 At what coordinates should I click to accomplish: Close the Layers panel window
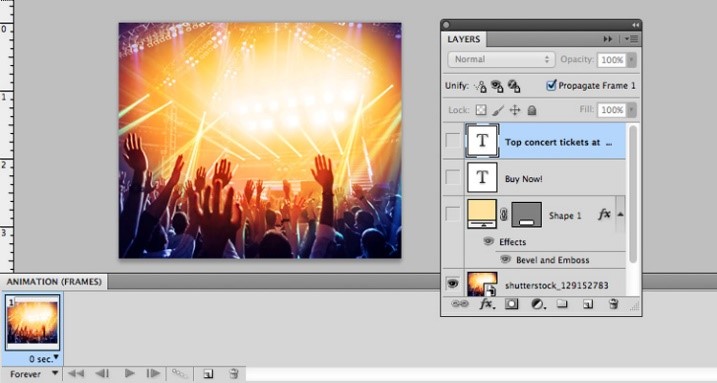tap(447, 25)
